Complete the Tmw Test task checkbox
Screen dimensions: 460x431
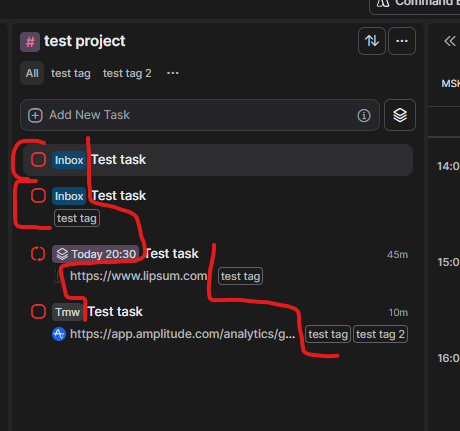38,312
